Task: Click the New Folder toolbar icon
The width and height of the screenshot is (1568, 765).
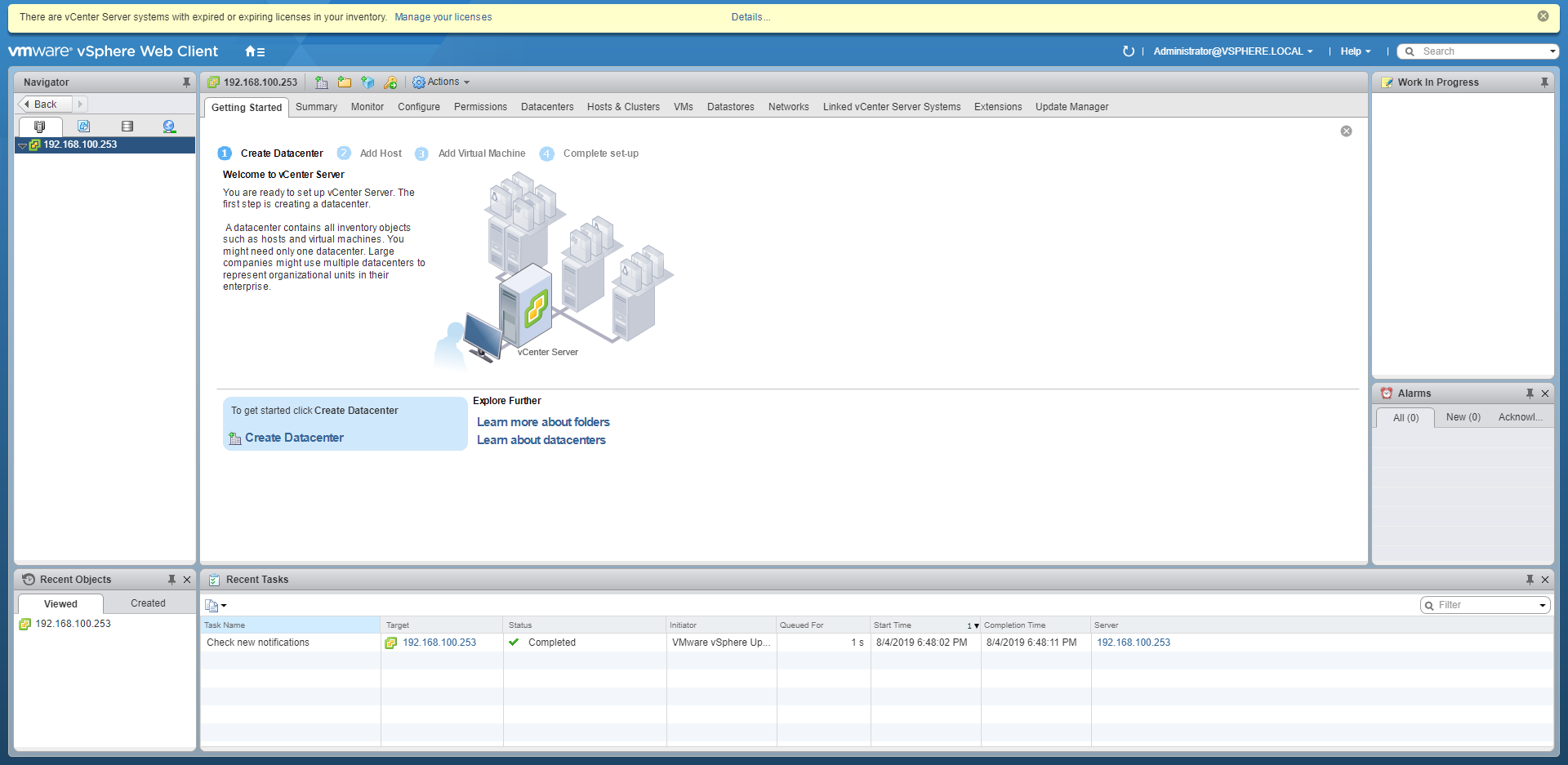Action: tap(345, 82)
